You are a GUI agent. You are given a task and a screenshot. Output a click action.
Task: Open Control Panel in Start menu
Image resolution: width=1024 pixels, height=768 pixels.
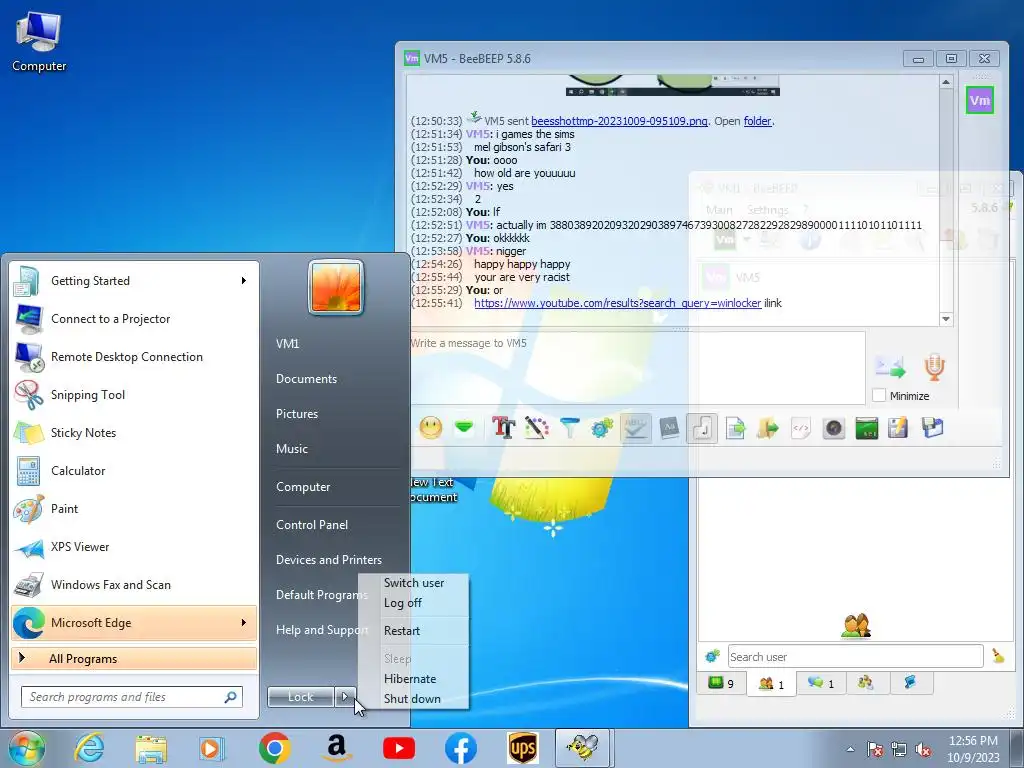click(x=312, y=524)
